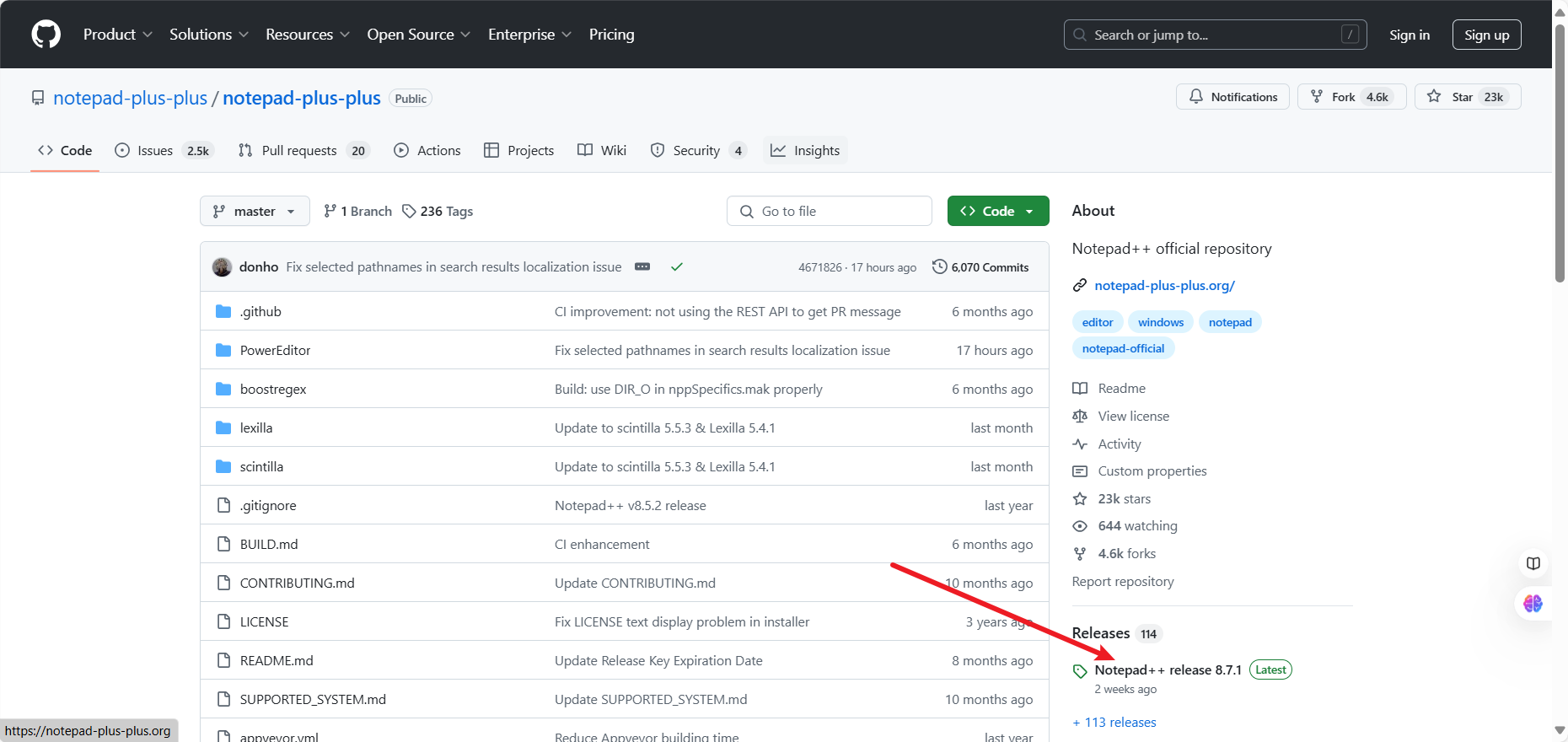Image resolution: width=1568 pixels, height=742 pixels.
Task: Open the 6,070 Commits history link
Action: coord(980,267)
